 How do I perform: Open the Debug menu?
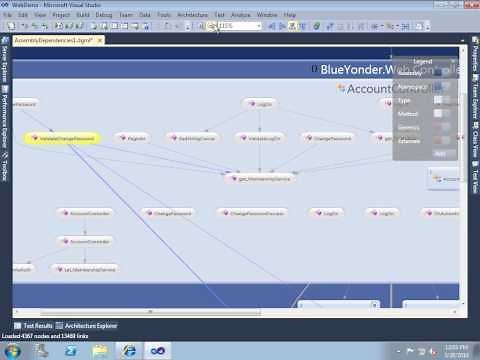pyautogui.click(x=104, y=15)
